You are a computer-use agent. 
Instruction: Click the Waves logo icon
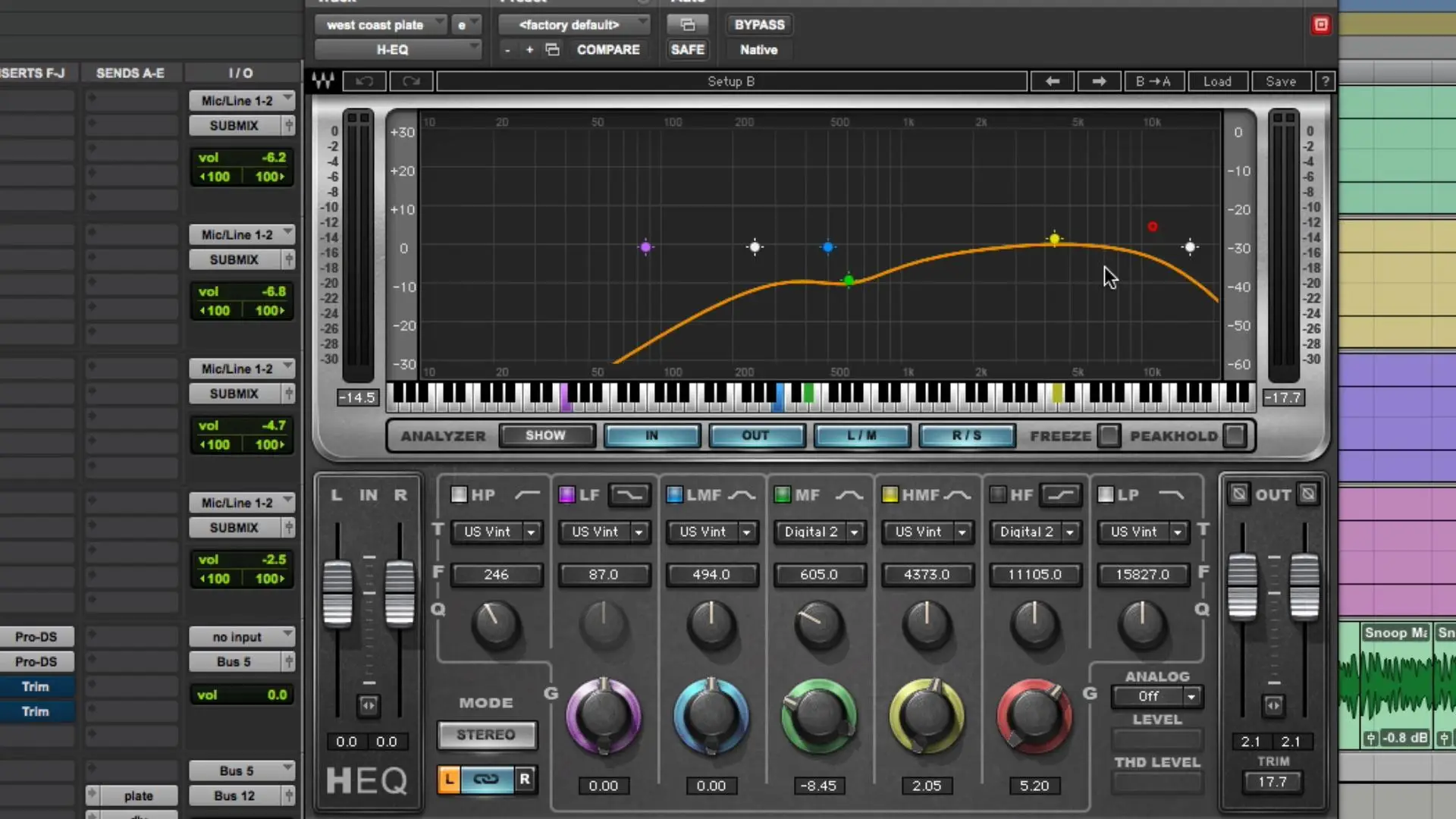(x=323, y=81)
